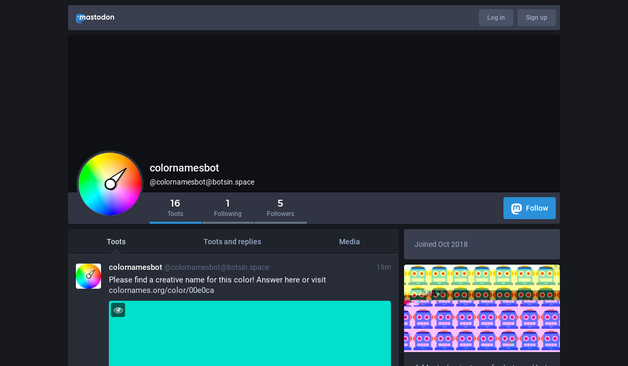Open the 16 Toots counter

pos(175,208)
